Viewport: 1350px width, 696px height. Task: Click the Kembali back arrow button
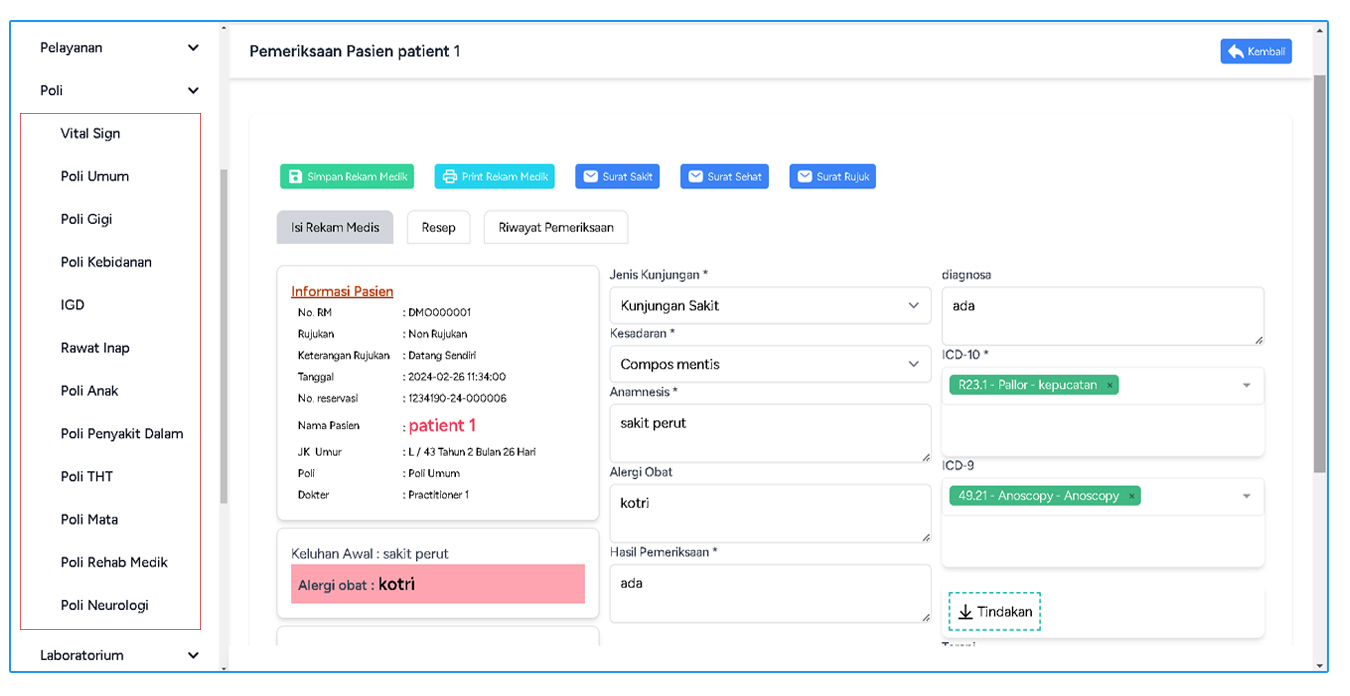1255,52
